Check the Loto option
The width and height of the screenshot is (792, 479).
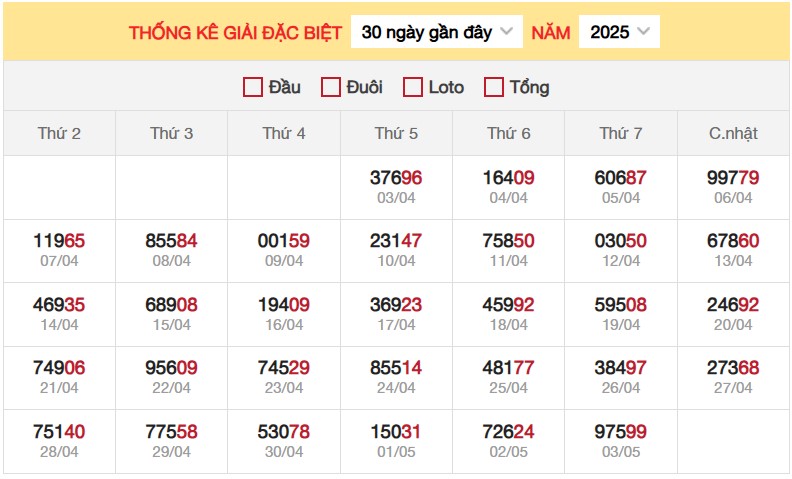click(x=413, y=87)
